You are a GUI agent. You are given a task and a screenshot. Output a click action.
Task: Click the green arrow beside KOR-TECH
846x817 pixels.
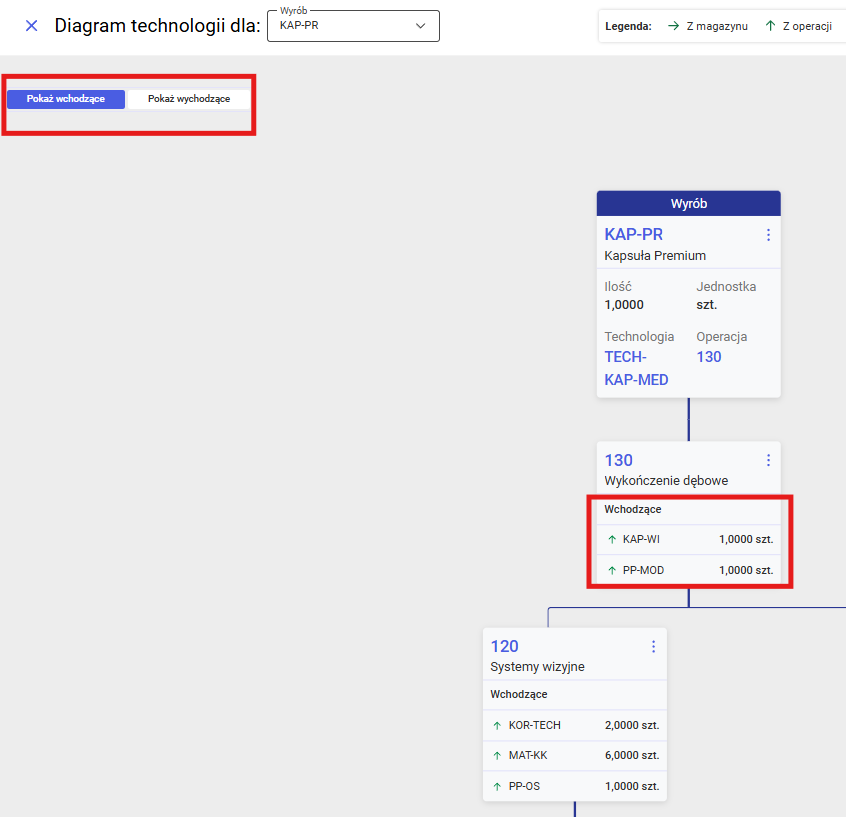[497, 725]
